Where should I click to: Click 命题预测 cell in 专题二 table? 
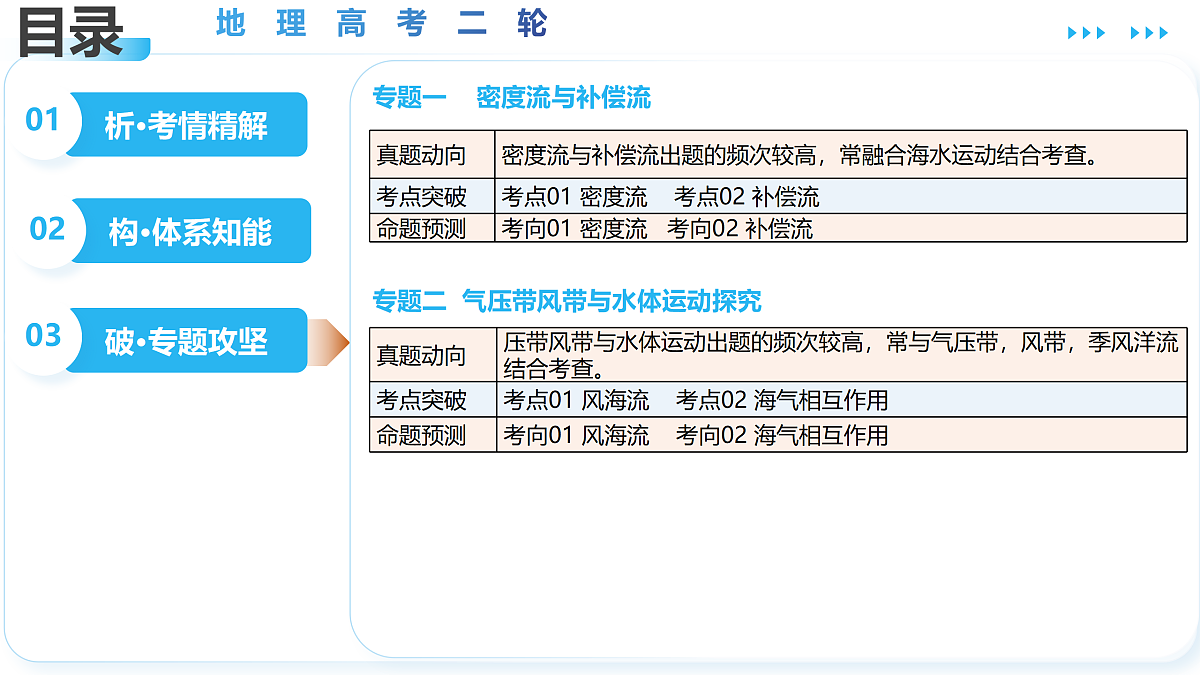tap(432, 435)
